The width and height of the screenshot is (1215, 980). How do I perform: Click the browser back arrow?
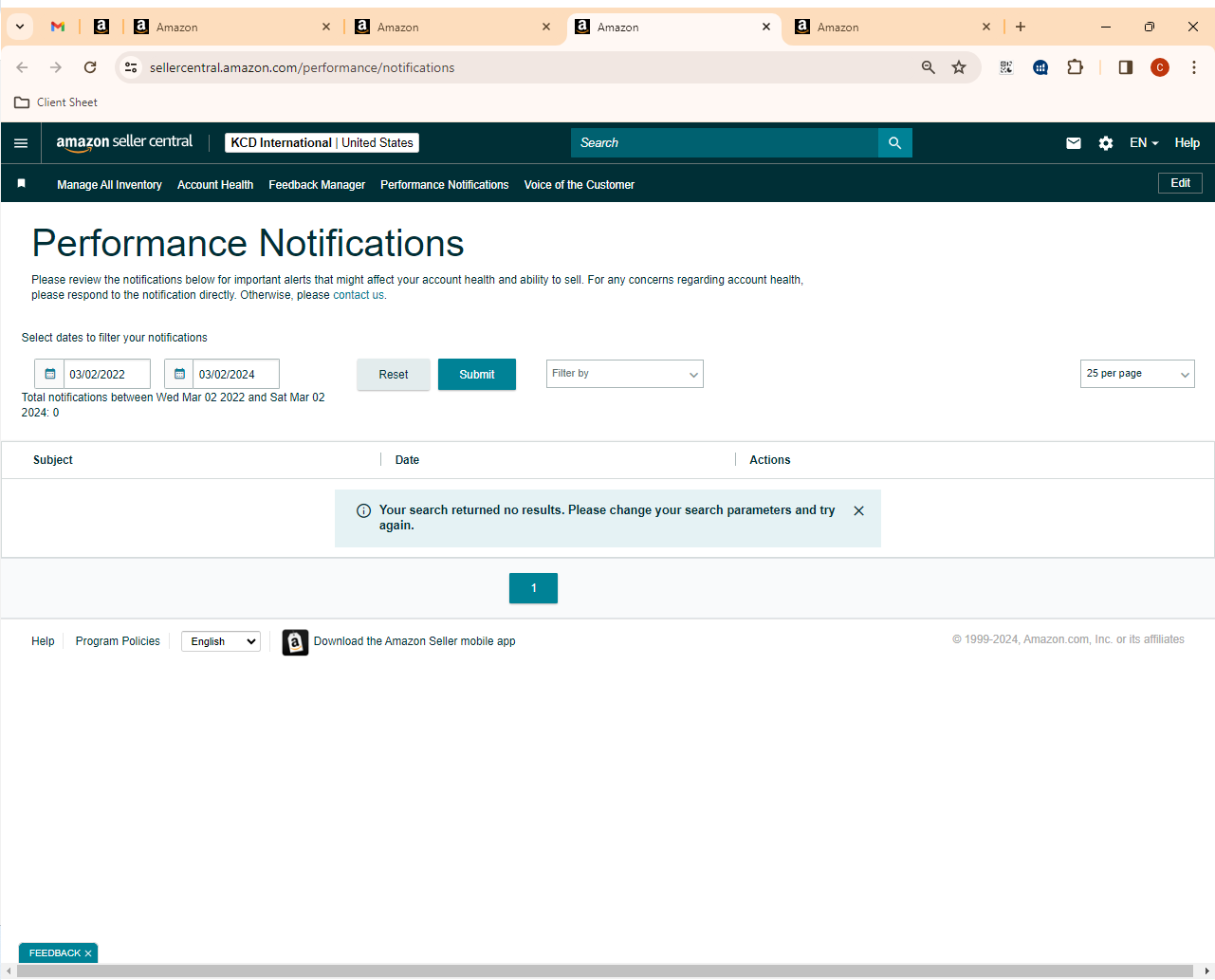(x=22, y=67)
